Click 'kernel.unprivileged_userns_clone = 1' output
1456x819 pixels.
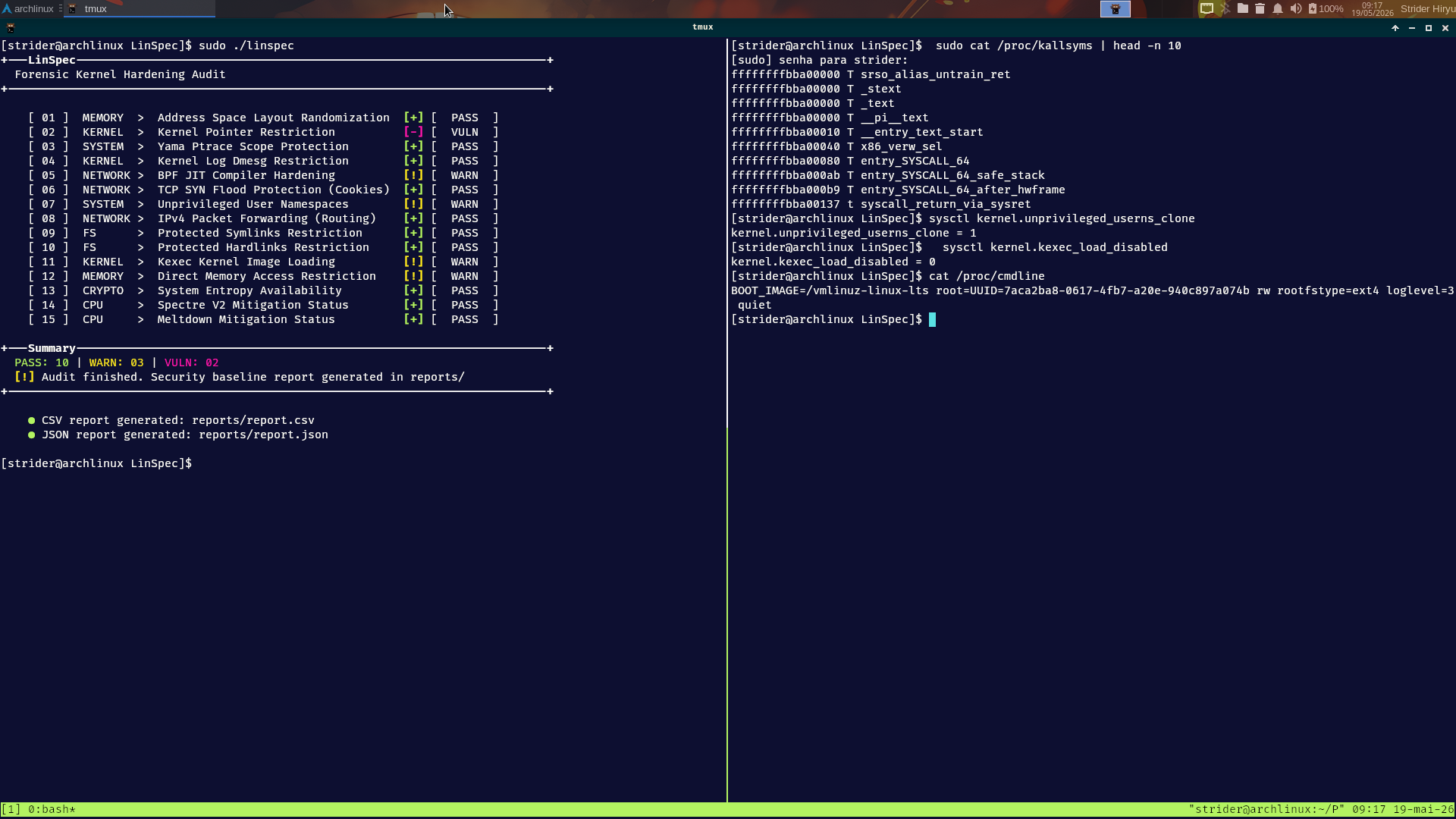pos(854,233)
